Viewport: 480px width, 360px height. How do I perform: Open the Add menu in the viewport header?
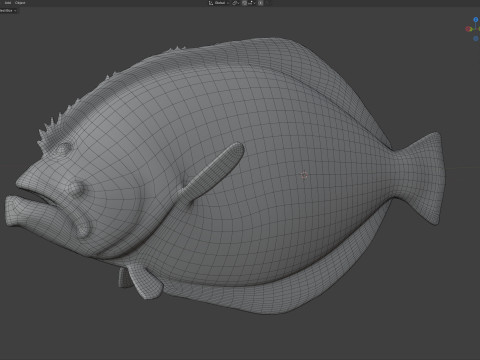pos(7,3)
